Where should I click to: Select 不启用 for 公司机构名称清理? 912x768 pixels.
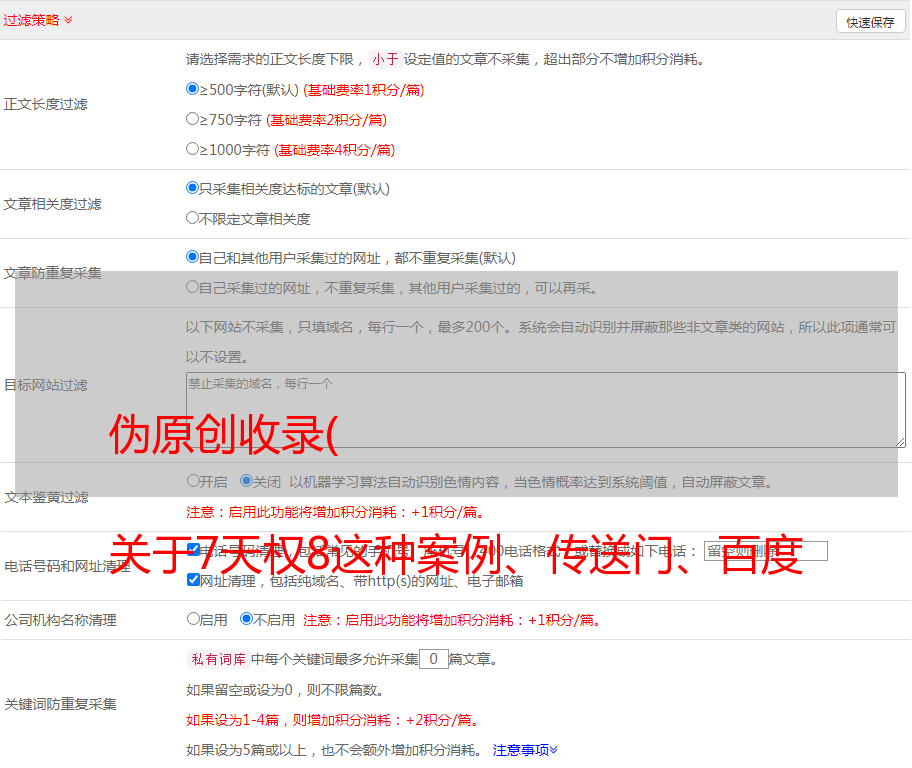point(246,619)
